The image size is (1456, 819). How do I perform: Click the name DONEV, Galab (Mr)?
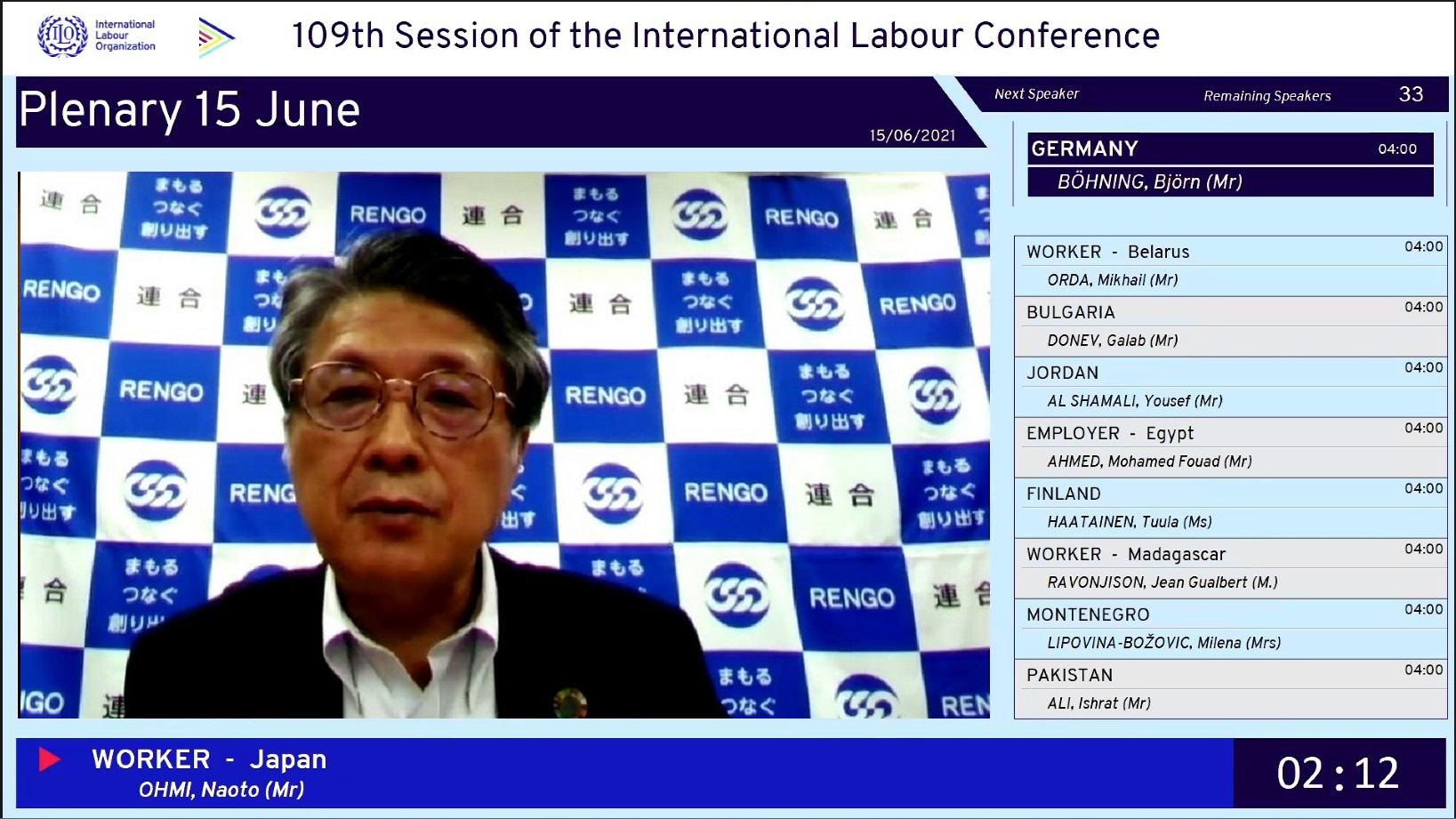click(1113, 341)
